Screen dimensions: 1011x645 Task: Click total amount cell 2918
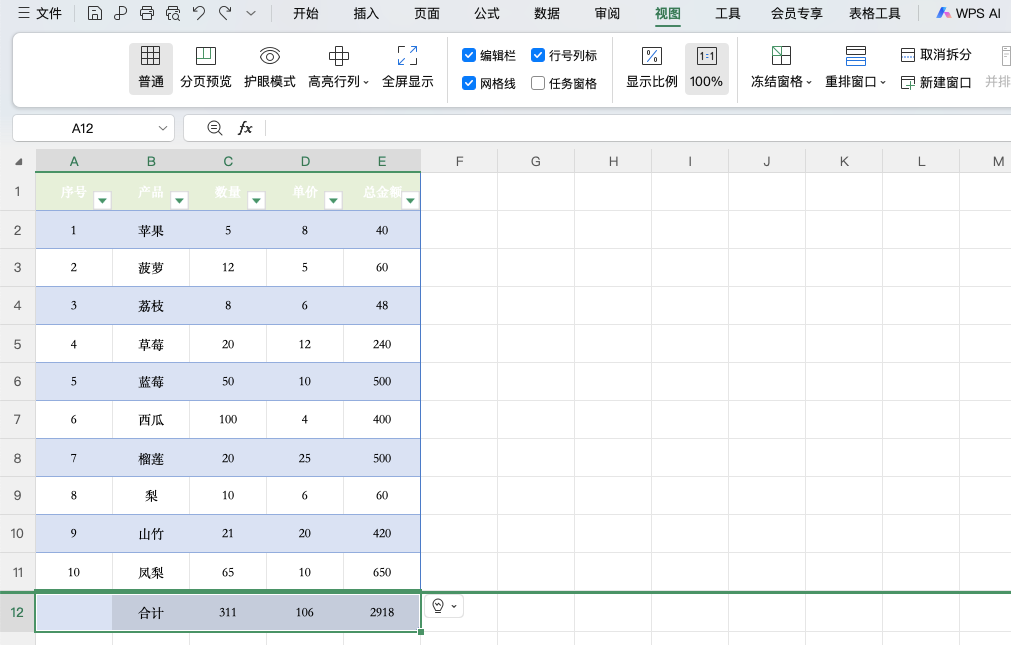click(x=382, y=612)
